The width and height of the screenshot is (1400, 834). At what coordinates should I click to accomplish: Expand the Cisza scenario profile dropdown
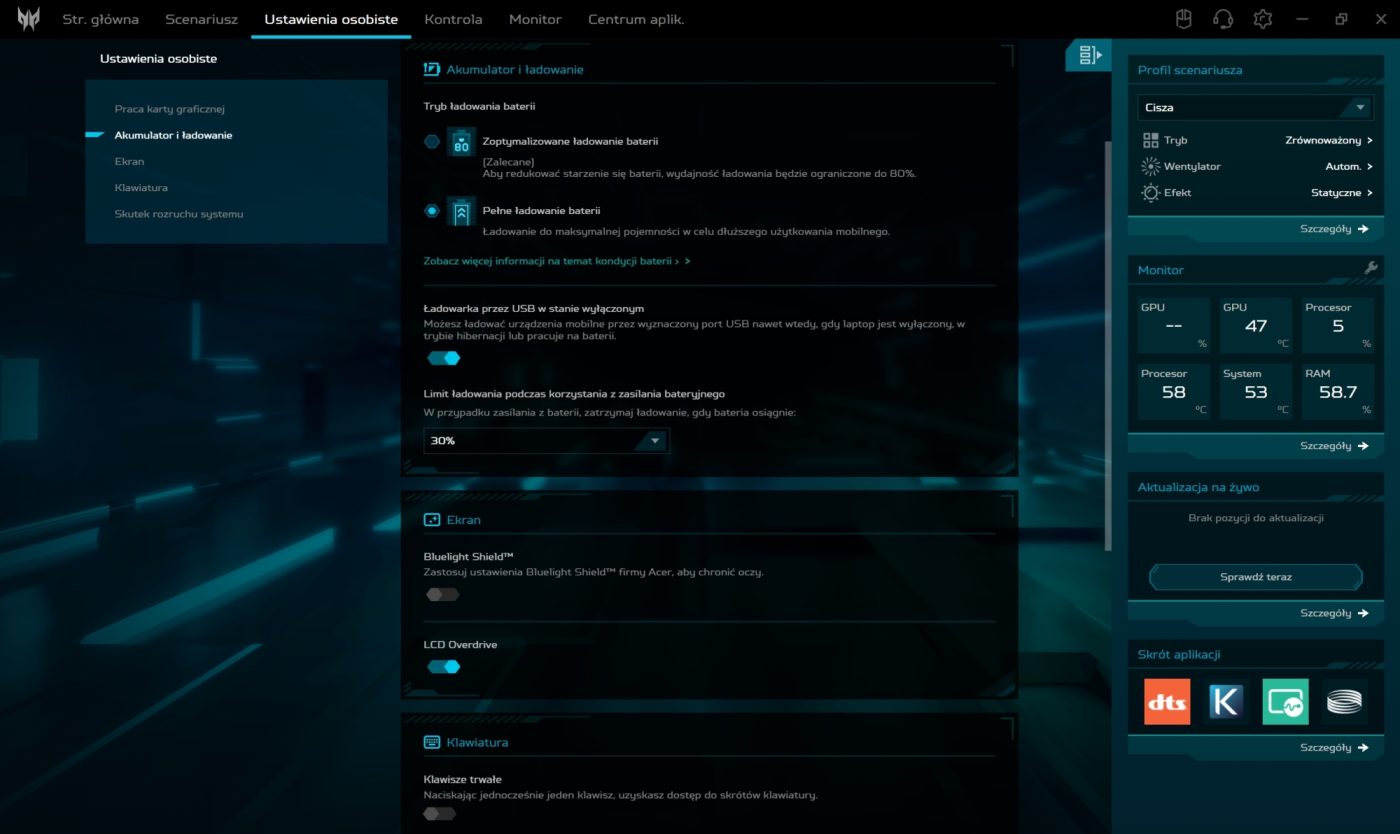(x=1255, y=107)
